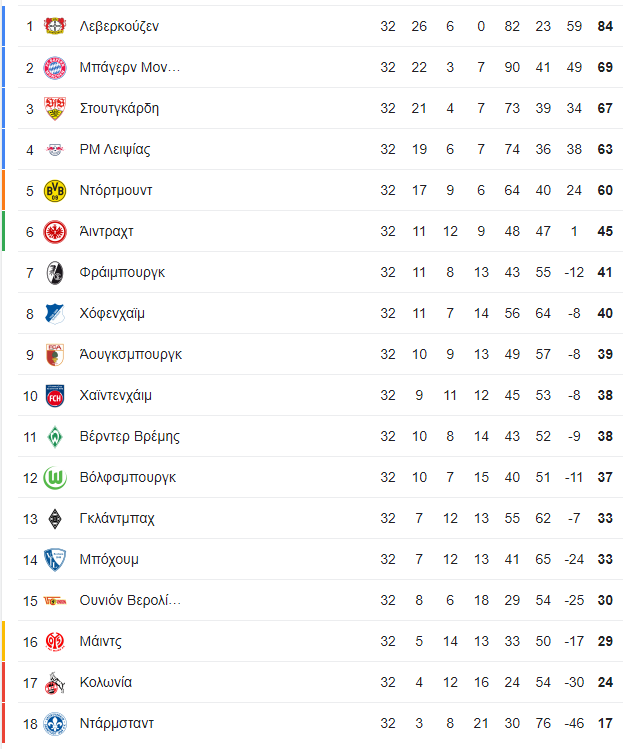Select the Γκλάντμπαχ team name
The image size is (623, 749).
pos(117,518)
